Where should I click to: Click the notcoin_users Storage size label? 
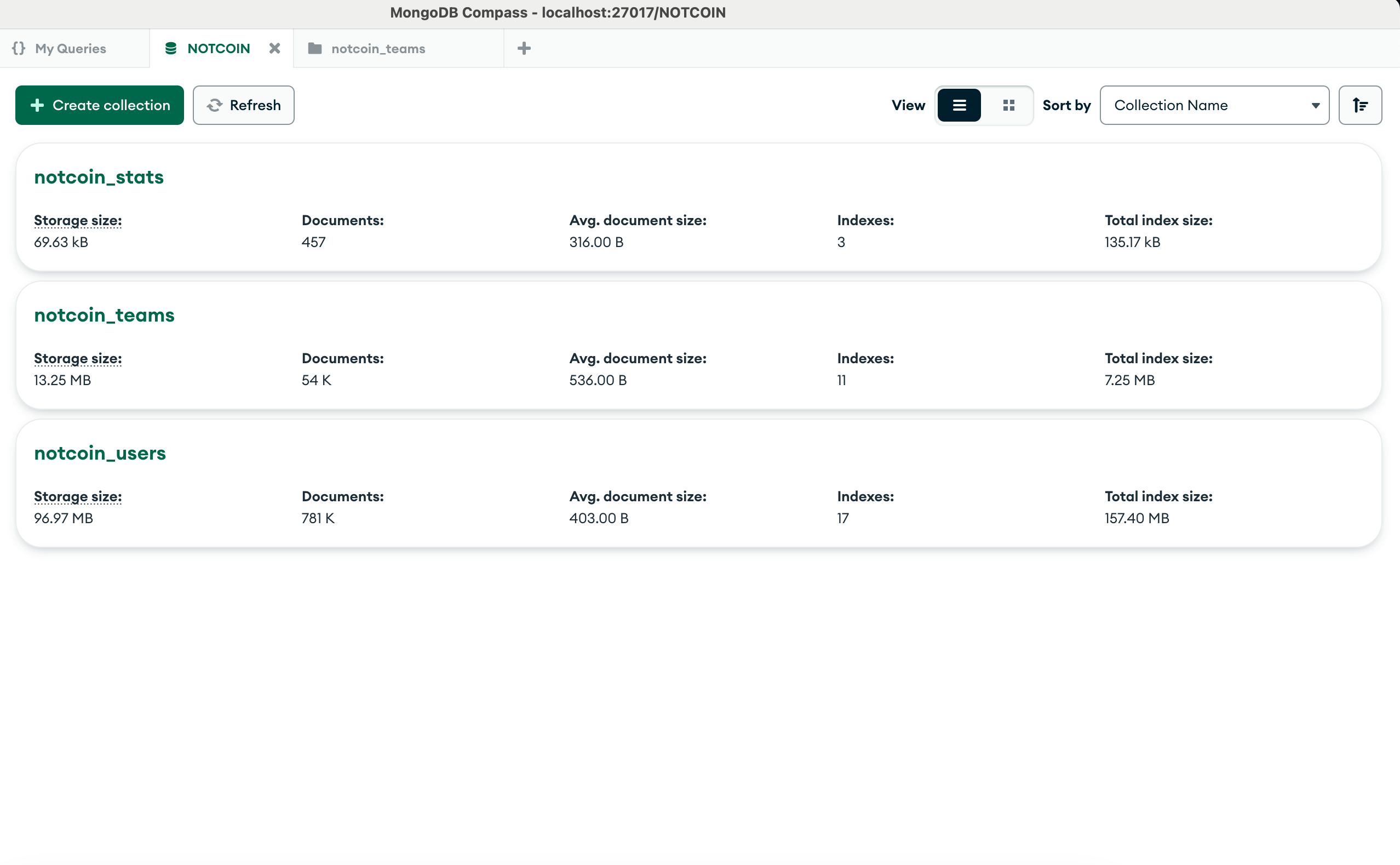coord(78,496)
